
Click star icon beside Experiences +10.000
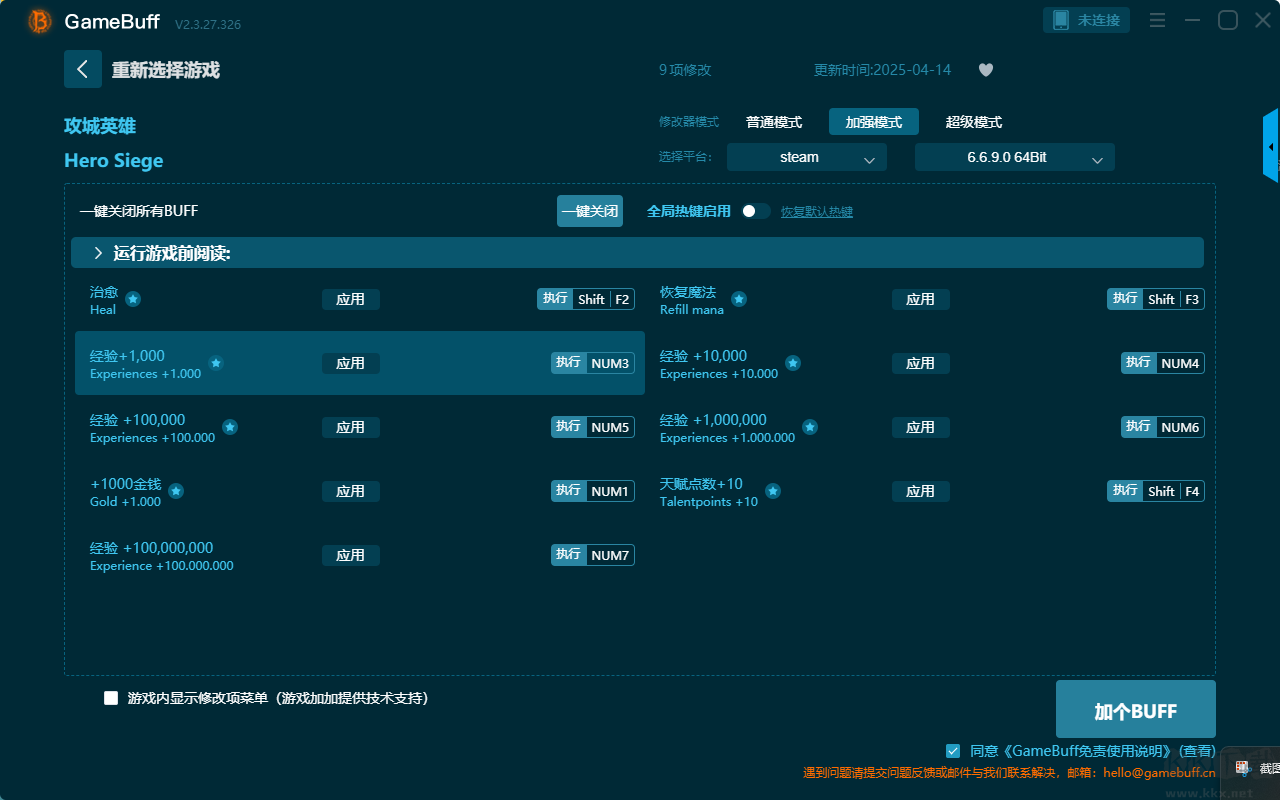793,363
